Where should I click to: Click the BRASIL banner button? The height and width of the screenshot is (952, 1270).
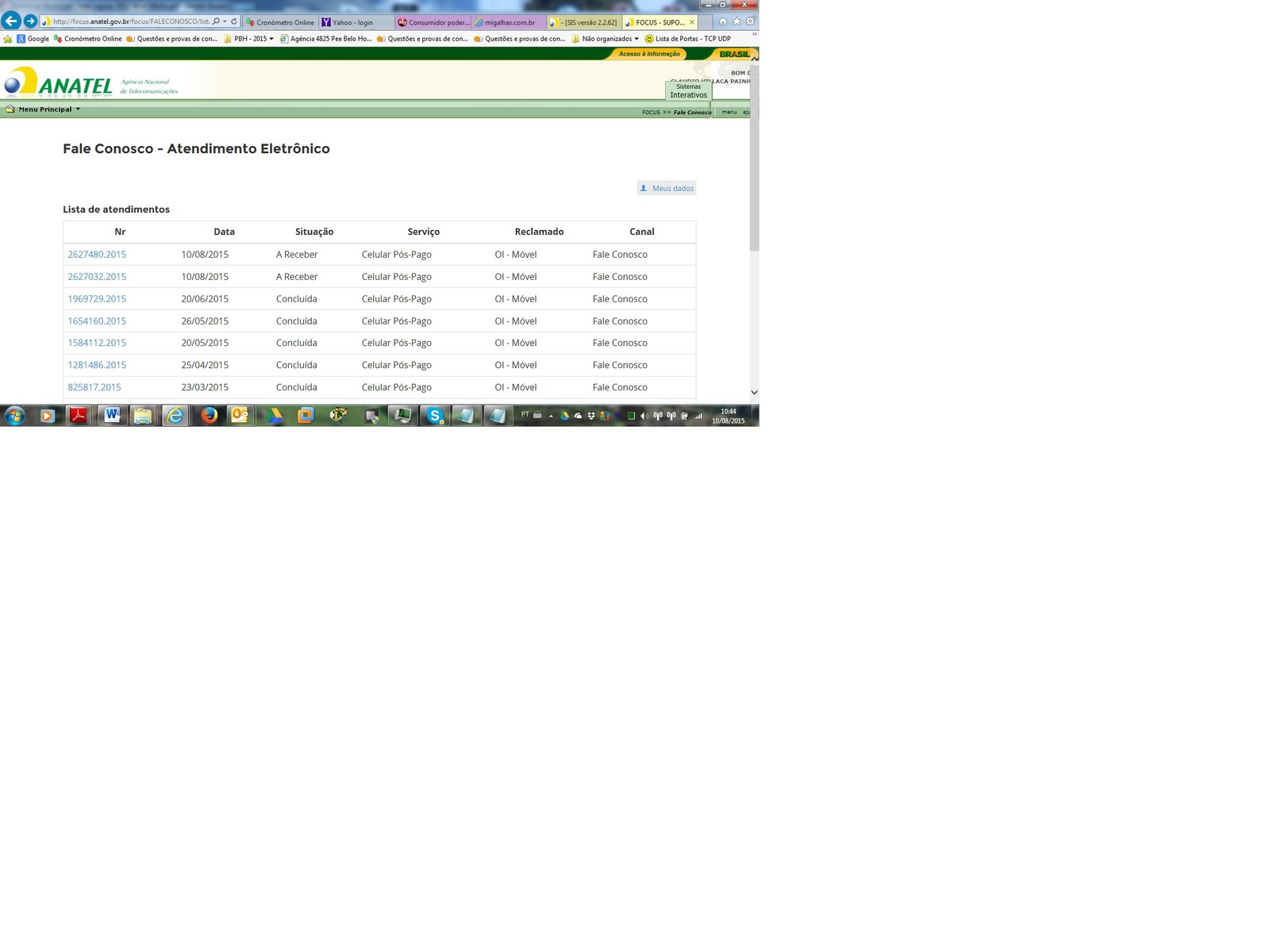[x=733, y=54]
